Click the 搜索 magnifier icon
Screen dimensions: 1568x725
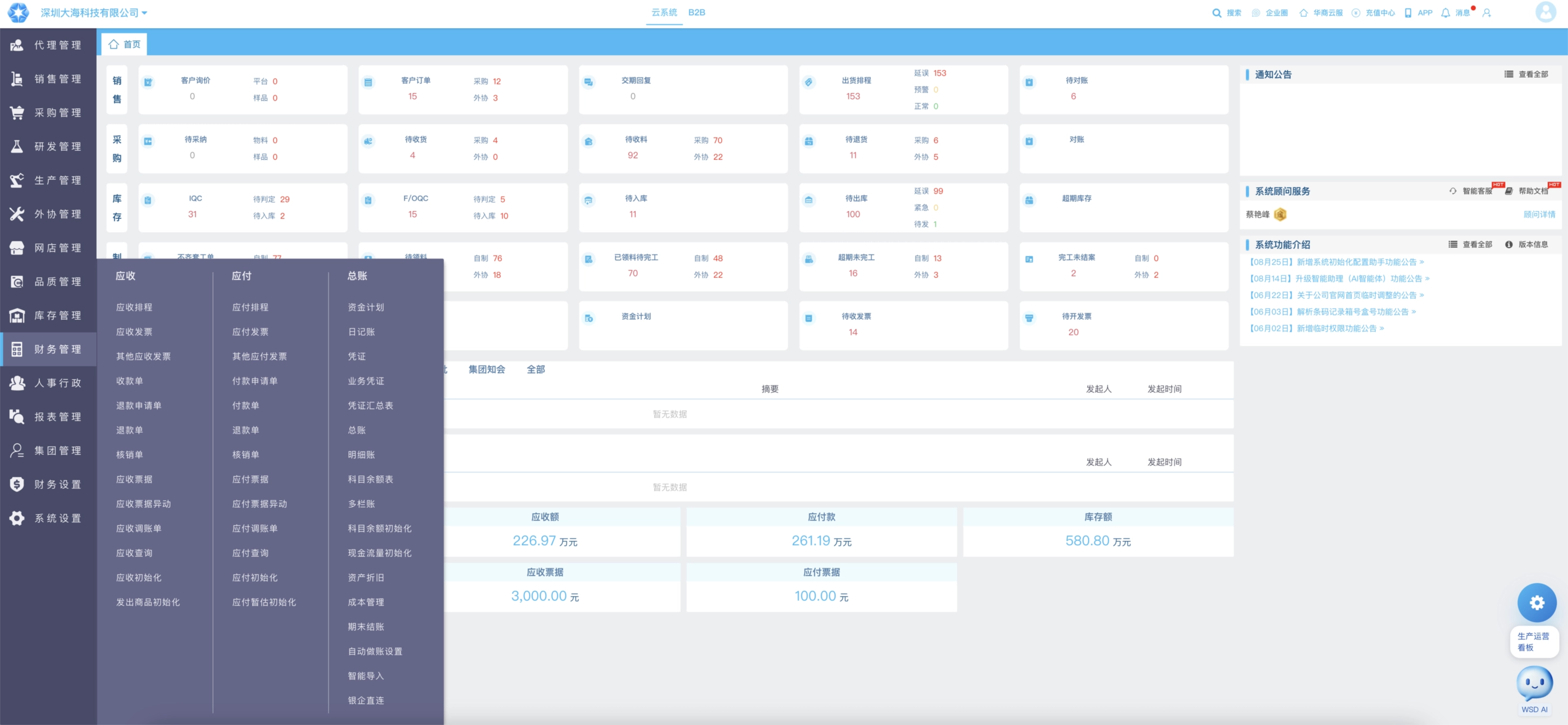(1216, 13)
